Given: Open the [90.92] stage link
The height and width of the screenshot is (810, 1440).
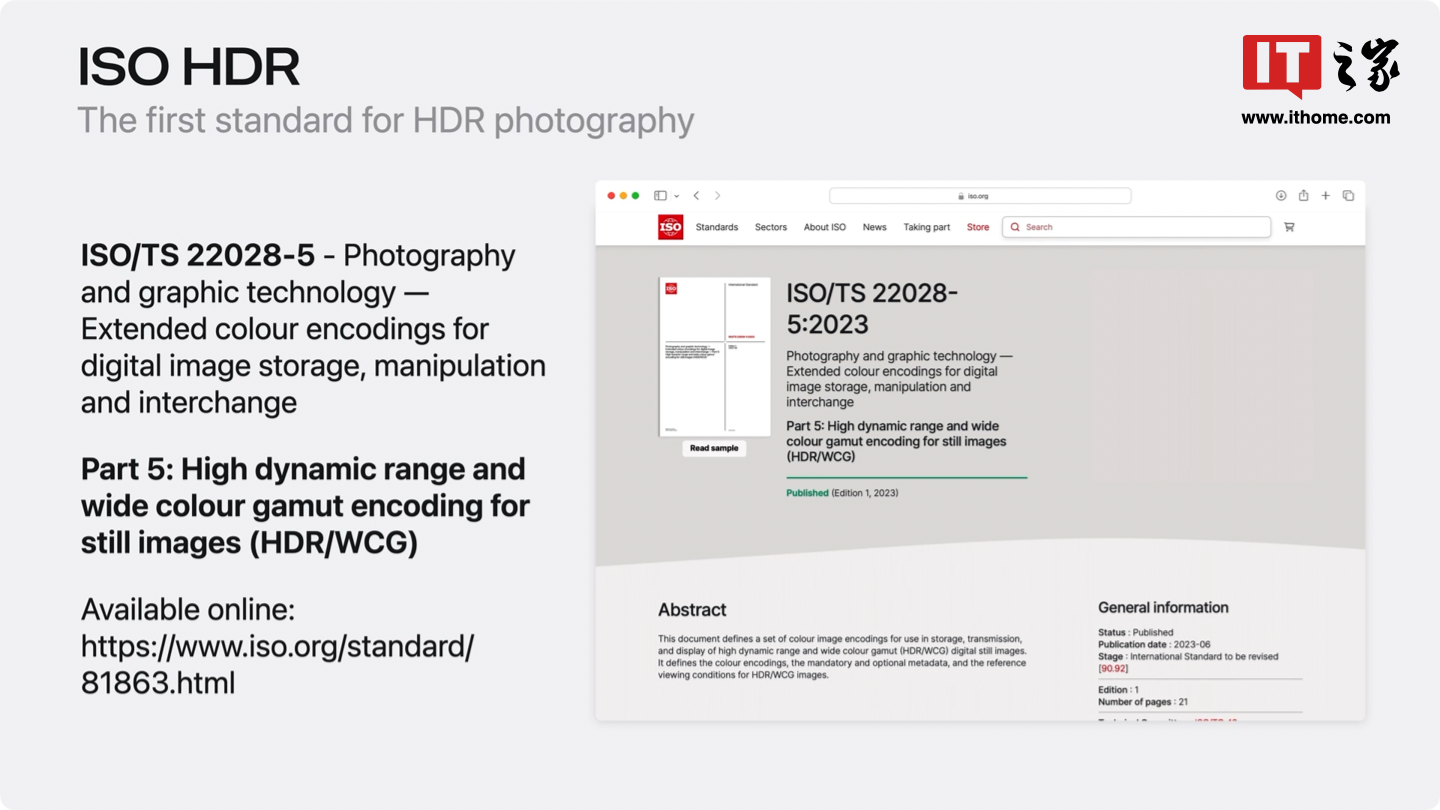Looking at the screenshot, I should [x=1113, y=668].
